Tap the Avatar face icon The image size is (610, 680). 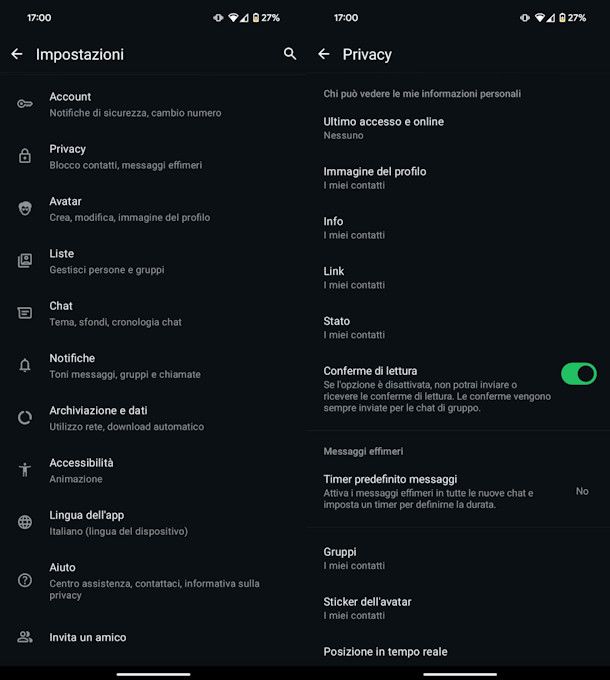(x=25, y=208)
